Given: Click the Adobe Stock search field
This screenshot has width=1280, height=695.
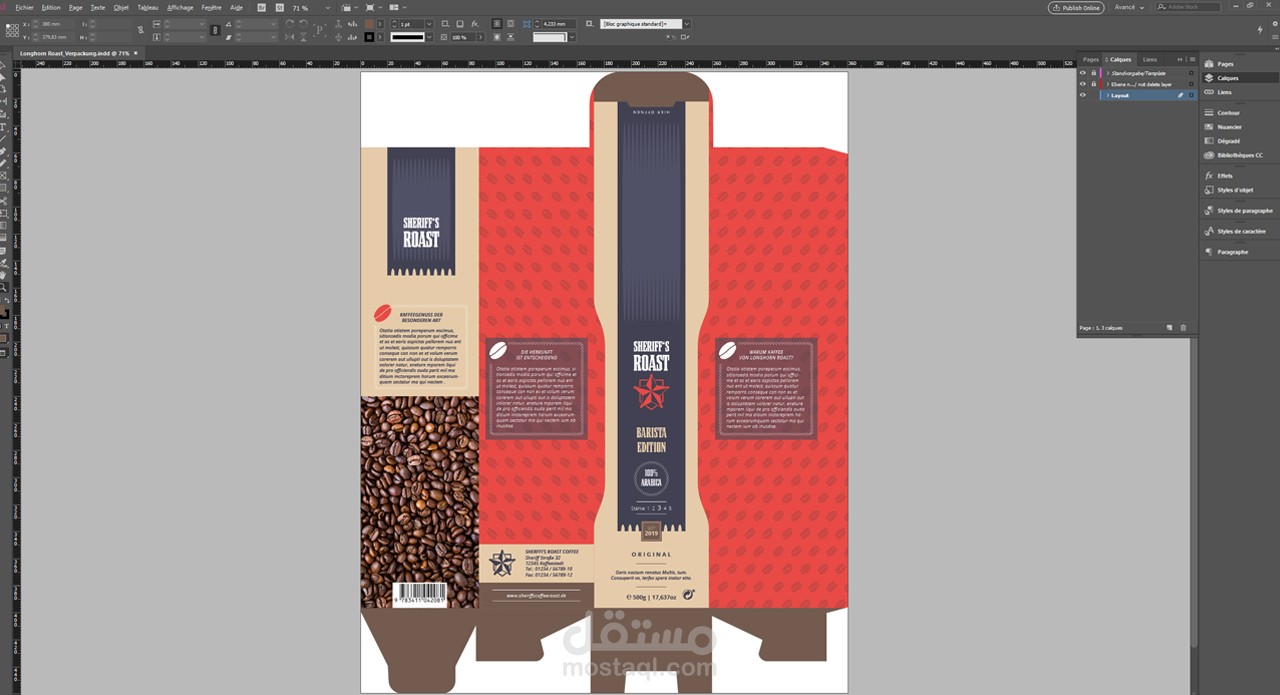Looking at the screenshot, I should [1189, 7].
